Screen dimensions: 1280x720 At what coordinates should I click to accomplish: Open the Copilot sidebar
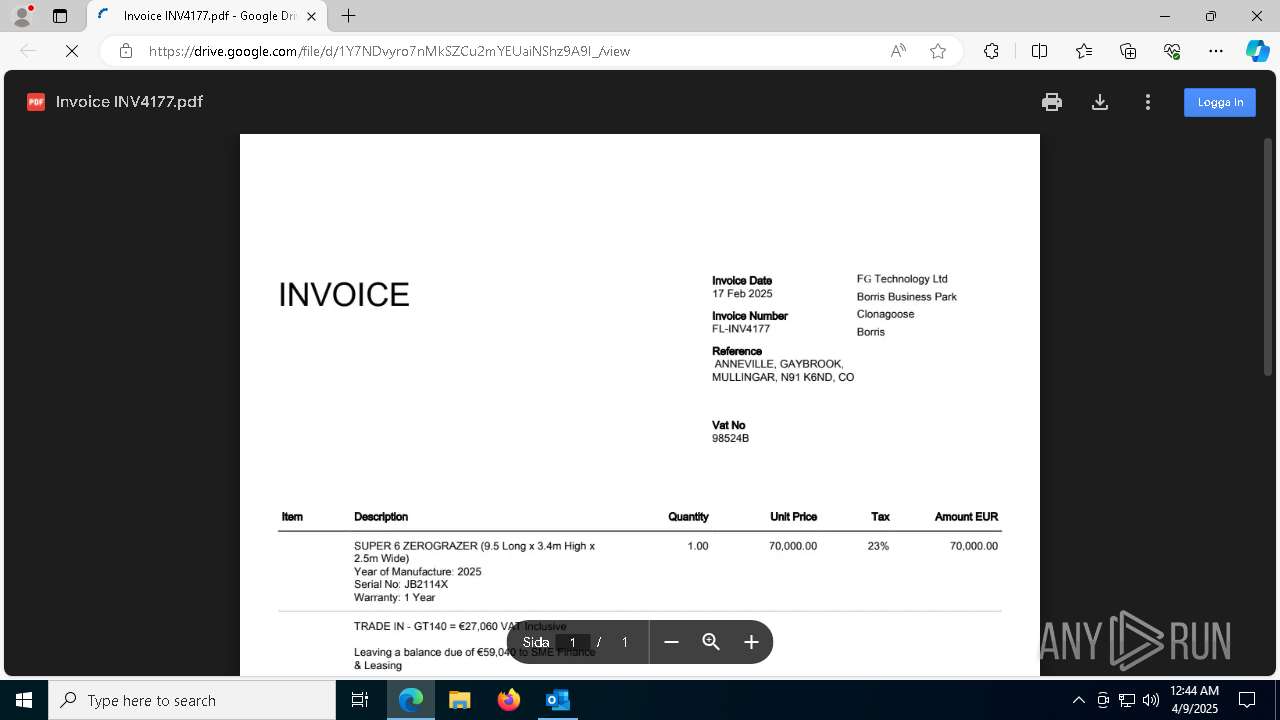pos(1257,51)
